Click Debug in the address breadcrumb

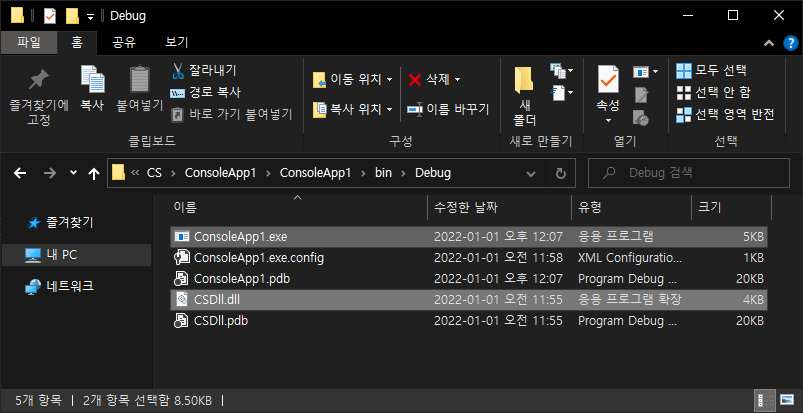pyautogui.click(x=433, y=173)
